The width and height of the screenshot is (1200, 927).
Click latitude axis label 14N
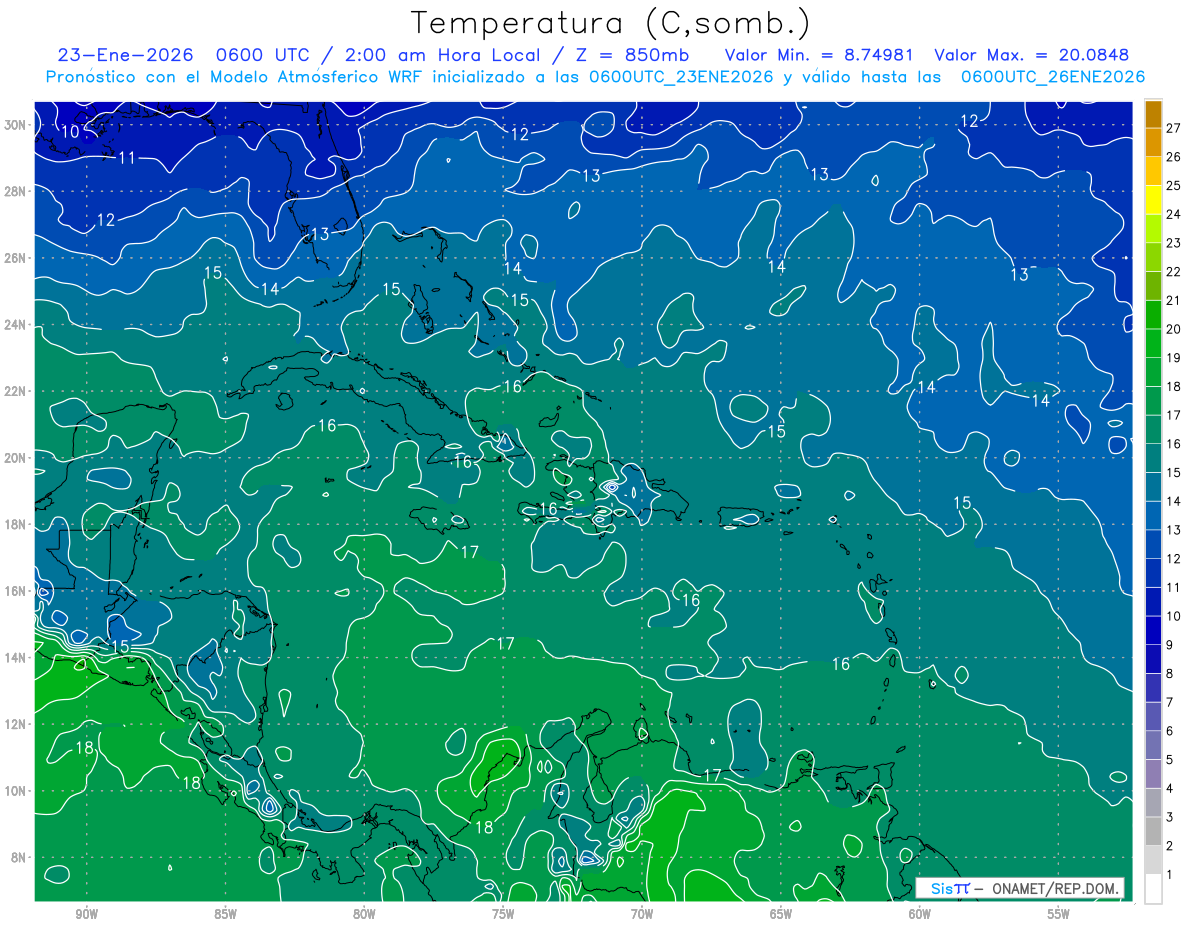[x=15, y=658]
